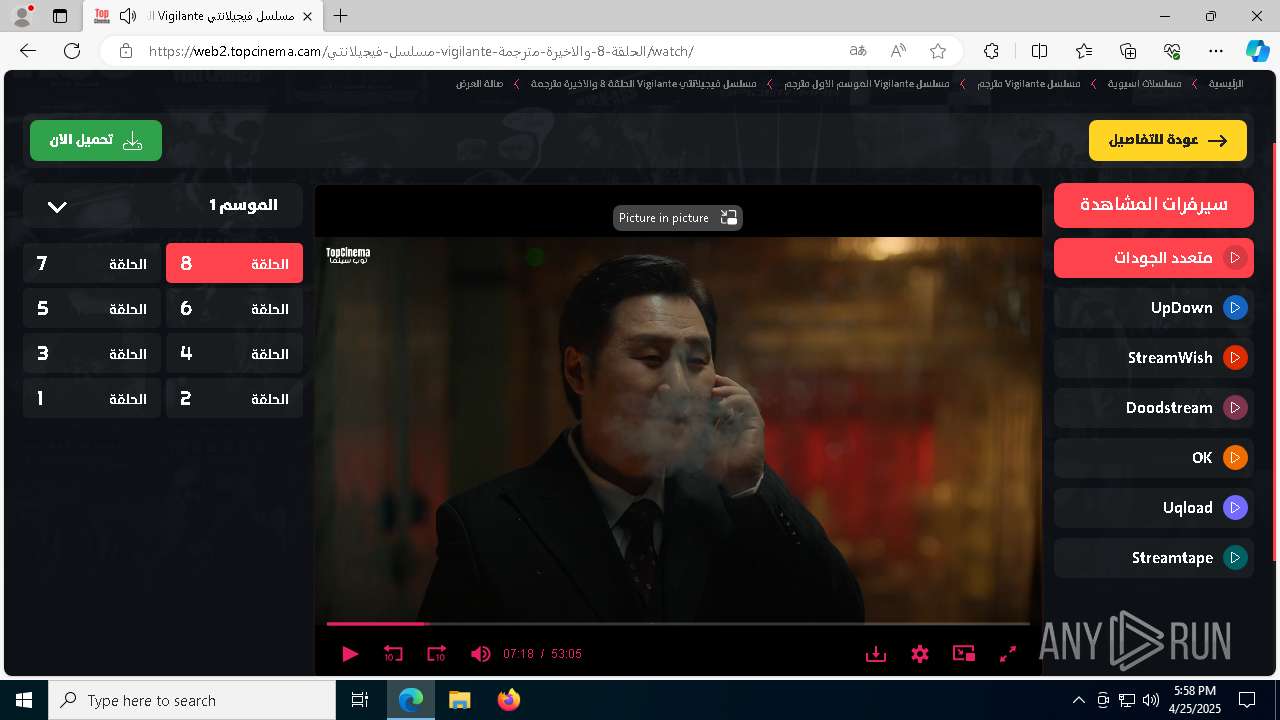Click the page vertical scrollbar
The width and height of the screenshot is (1280, 720).
point(1274,350)
